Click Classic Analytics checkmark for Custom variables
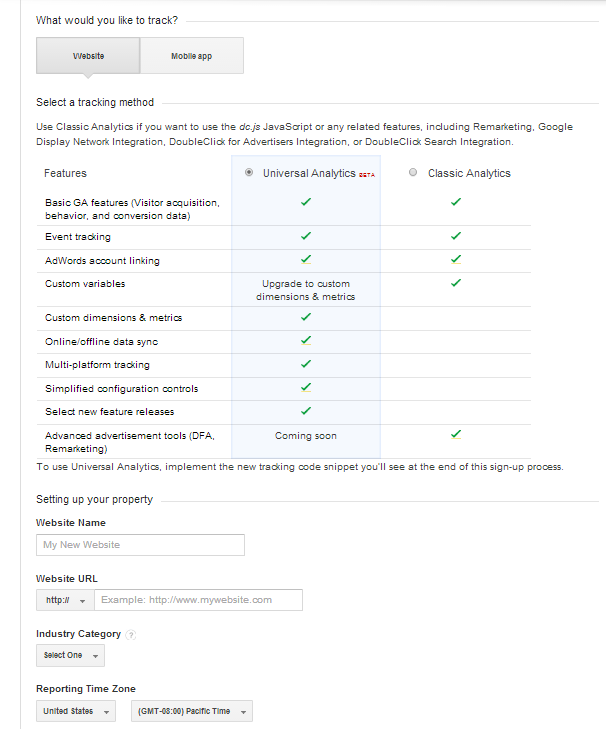Image resolution: width=606 pixels, height=729 pixels. 455,284
